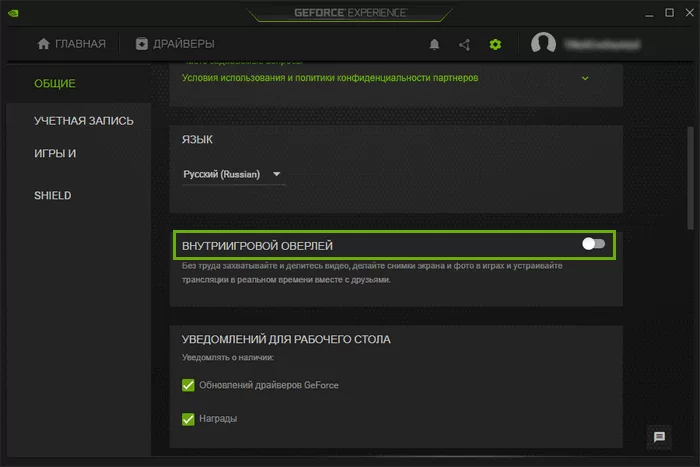
Task: Select УЧЕТНАЯ ЗАПИСЬ in sidebar
Action: [84, 121]
